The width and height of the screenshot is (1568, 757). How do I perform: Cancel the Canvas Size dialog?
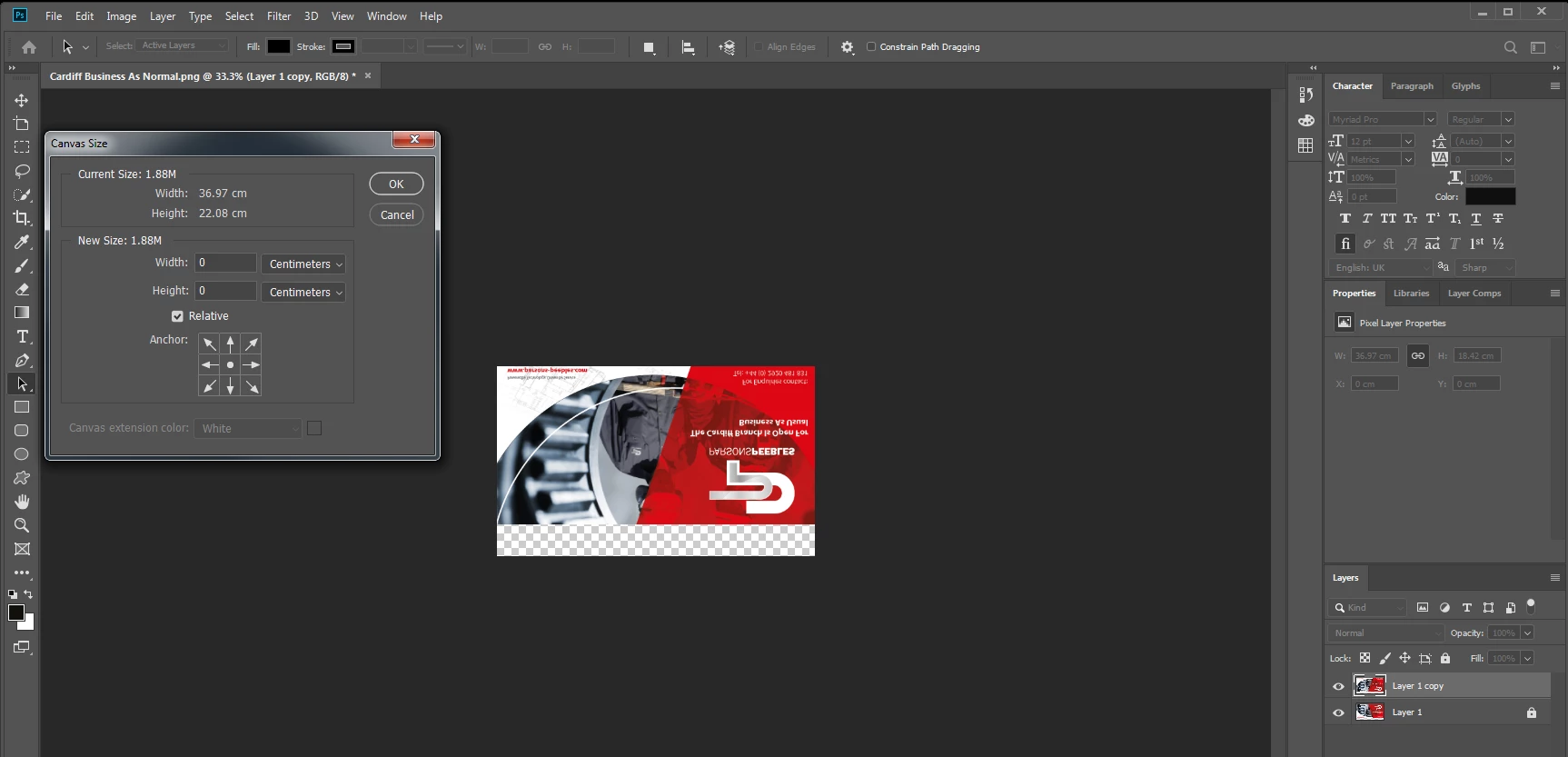[x=396, y=214]
